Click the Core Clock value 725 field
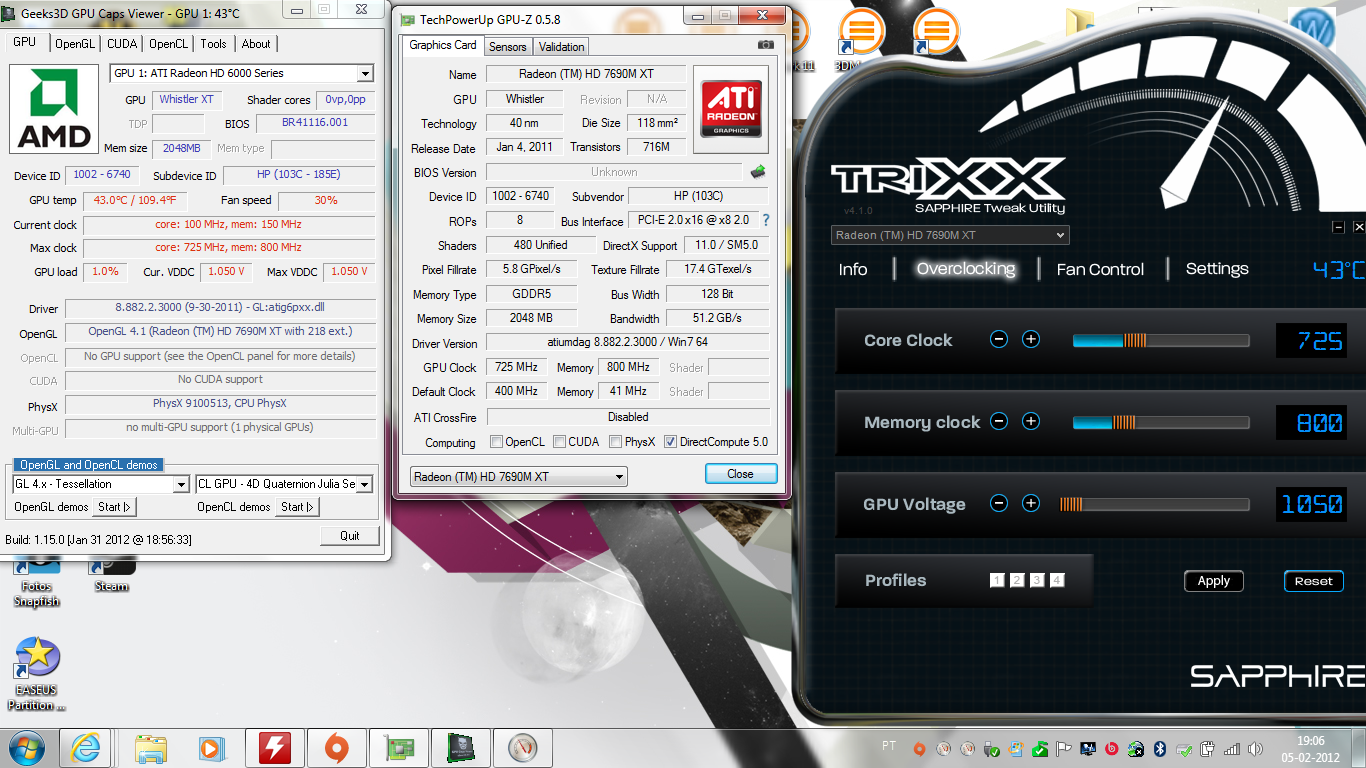 click(x=1311, y=341)
